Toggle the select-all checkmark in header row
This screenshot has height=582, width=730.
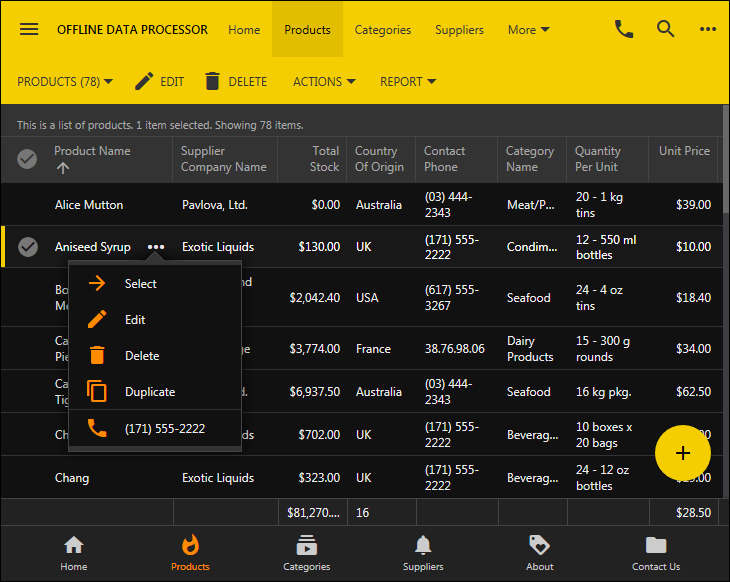click(28, 159)
